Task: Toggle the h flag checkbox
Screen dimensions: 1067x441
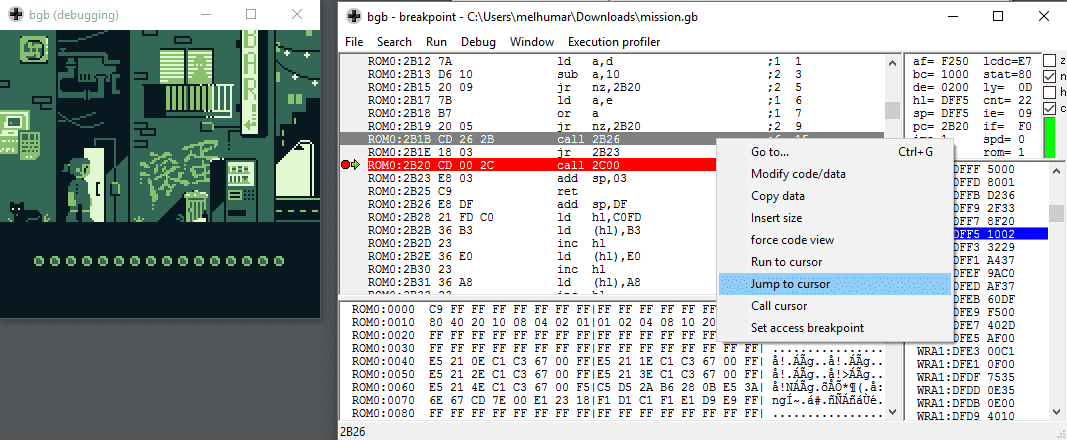Action: [x=1049, y=93]
